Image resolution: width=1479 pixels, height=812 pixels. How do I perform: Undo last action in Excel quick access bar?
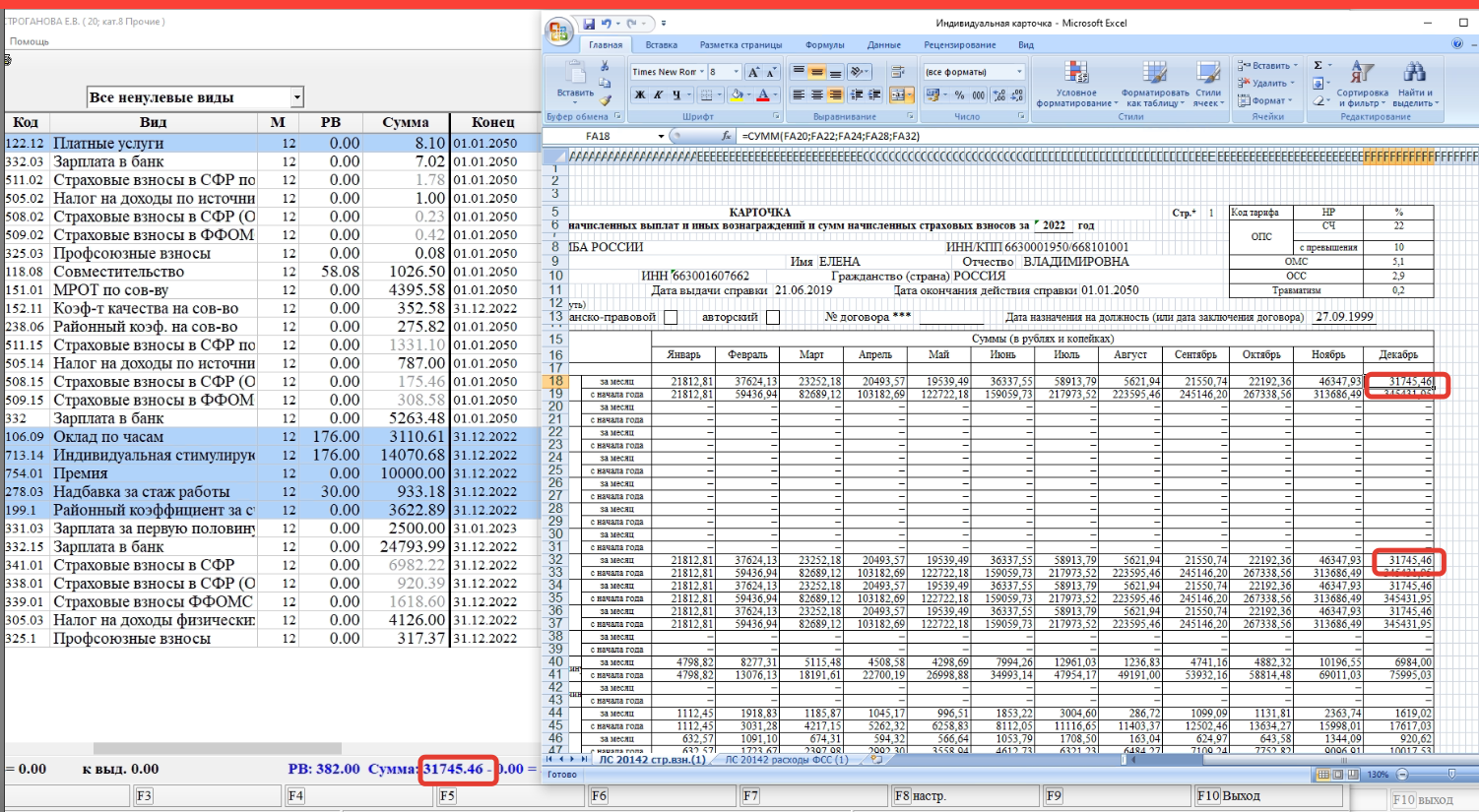pos(607,24)
